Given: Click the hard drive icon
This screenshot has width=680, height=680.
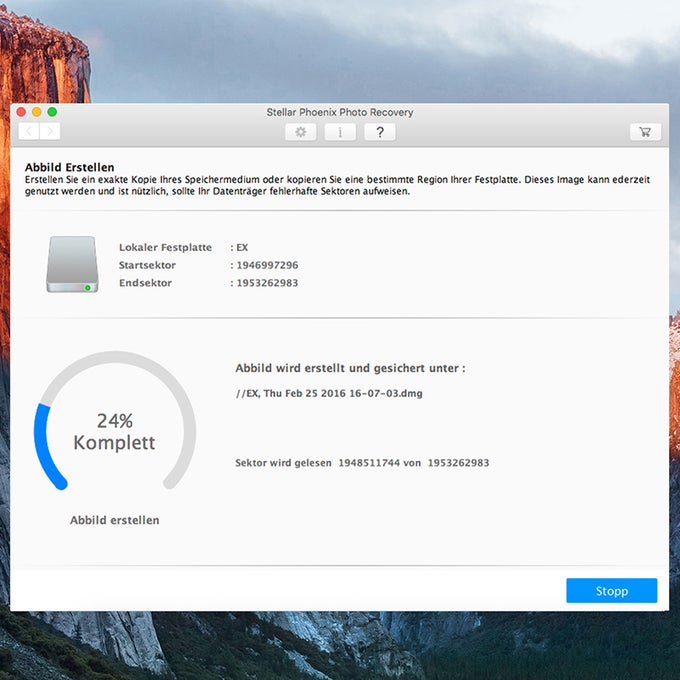Looking at the screenshot, I should coord(72,264).
